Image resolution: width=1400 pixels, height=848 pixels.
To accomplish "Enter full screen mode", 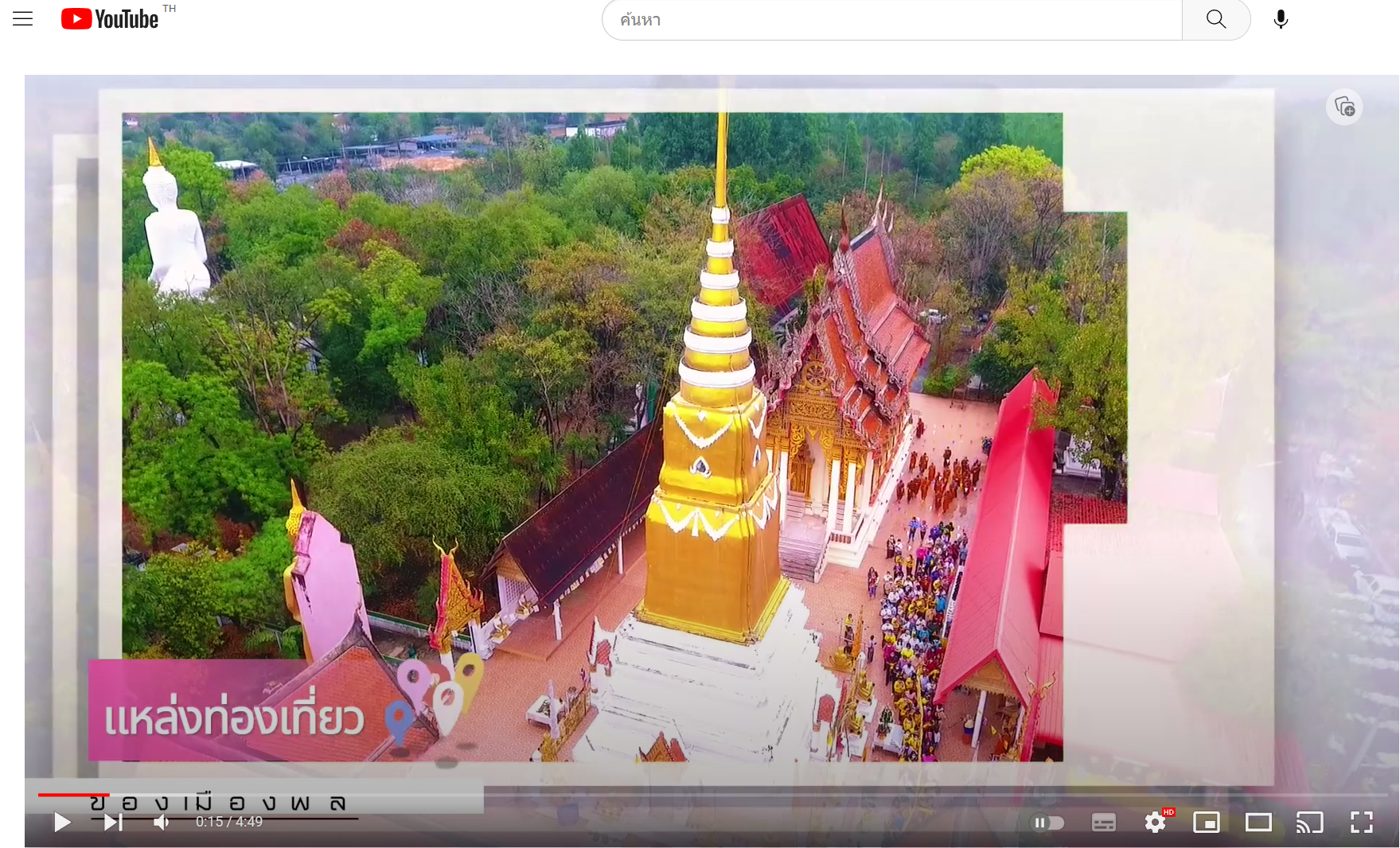I will (x=1362, y=823).
